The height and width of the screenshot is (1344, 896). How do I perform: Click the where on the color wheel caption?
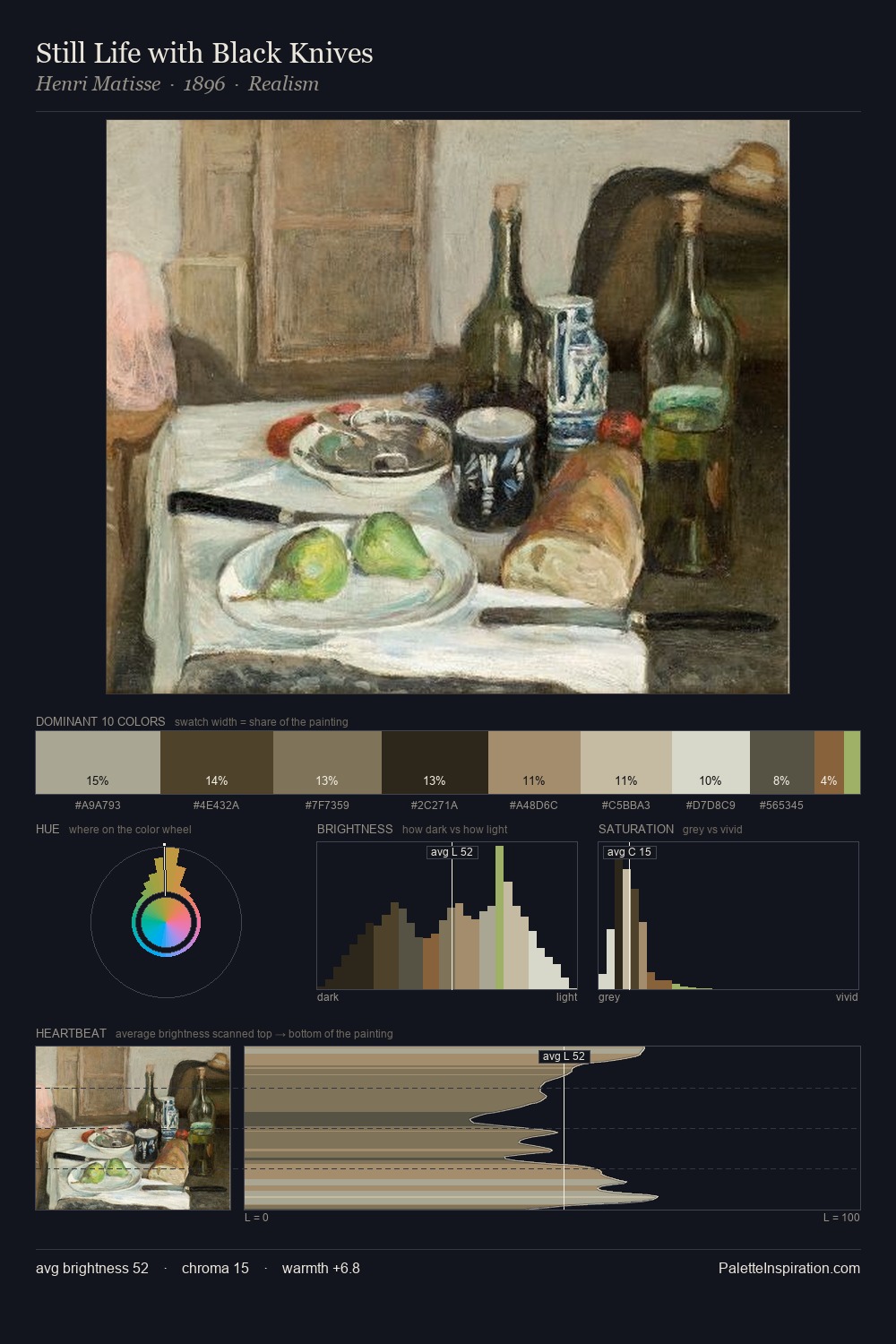[130, 829]
